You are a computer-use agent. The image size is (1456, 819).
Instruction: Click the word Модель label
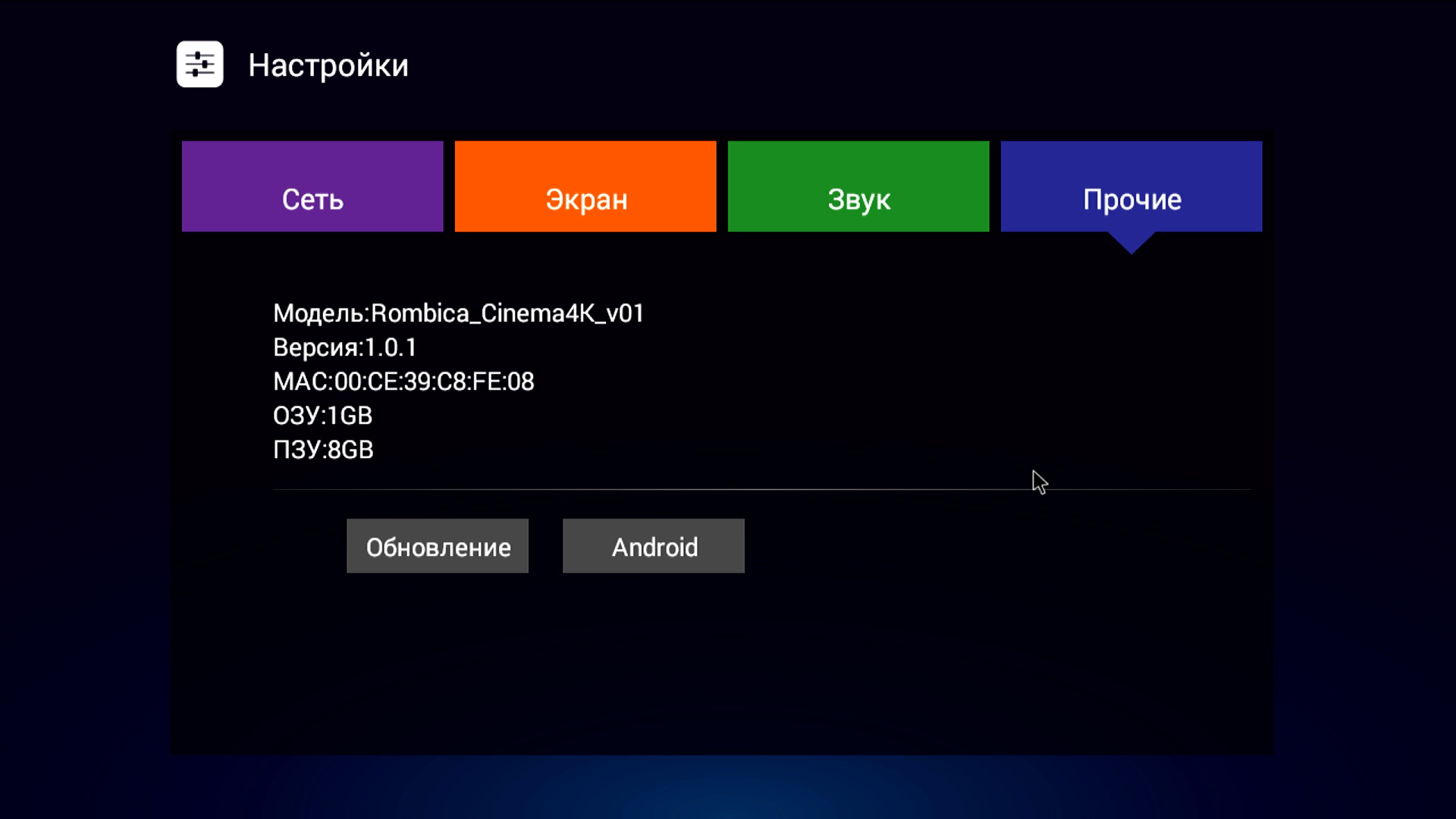pos(318,313)
